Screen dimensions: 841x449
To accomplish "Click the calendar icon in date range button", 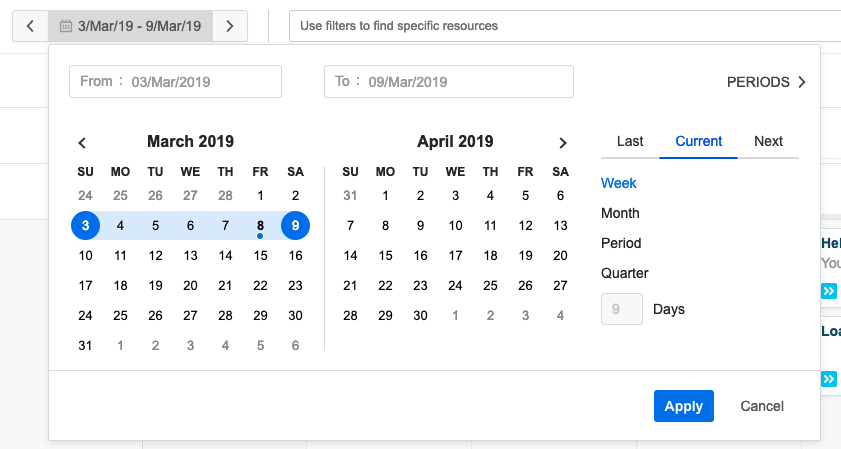I will click(x=66, y=26).
